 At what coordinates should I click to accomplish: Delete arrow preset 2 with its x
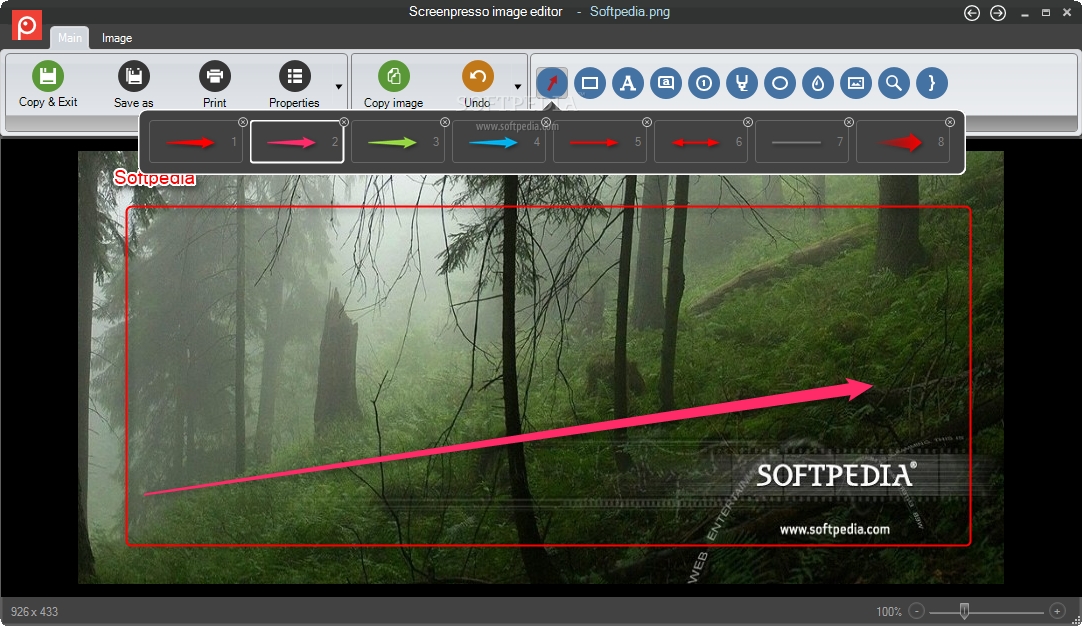pos(344,122)
